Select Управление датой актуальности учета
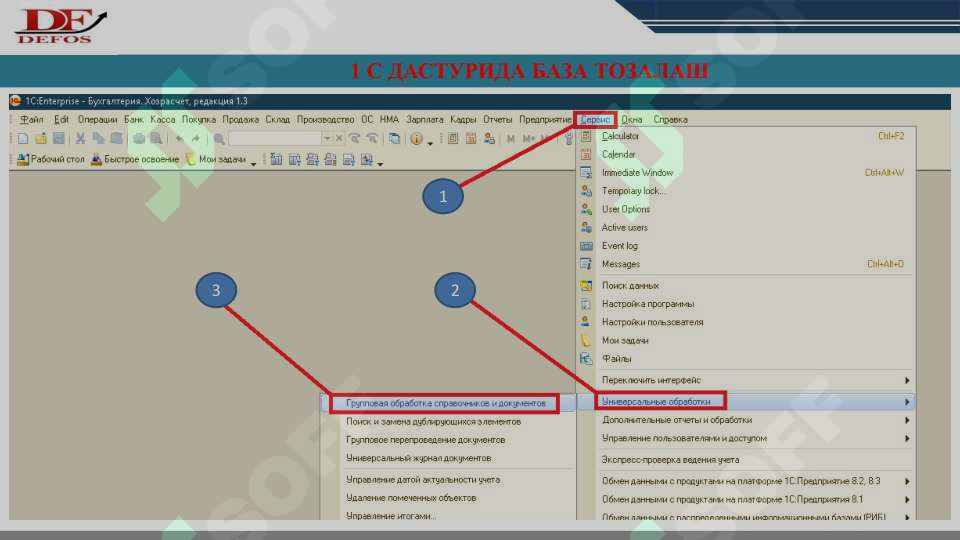Screen dimensions: 960x540 [423, 479]
